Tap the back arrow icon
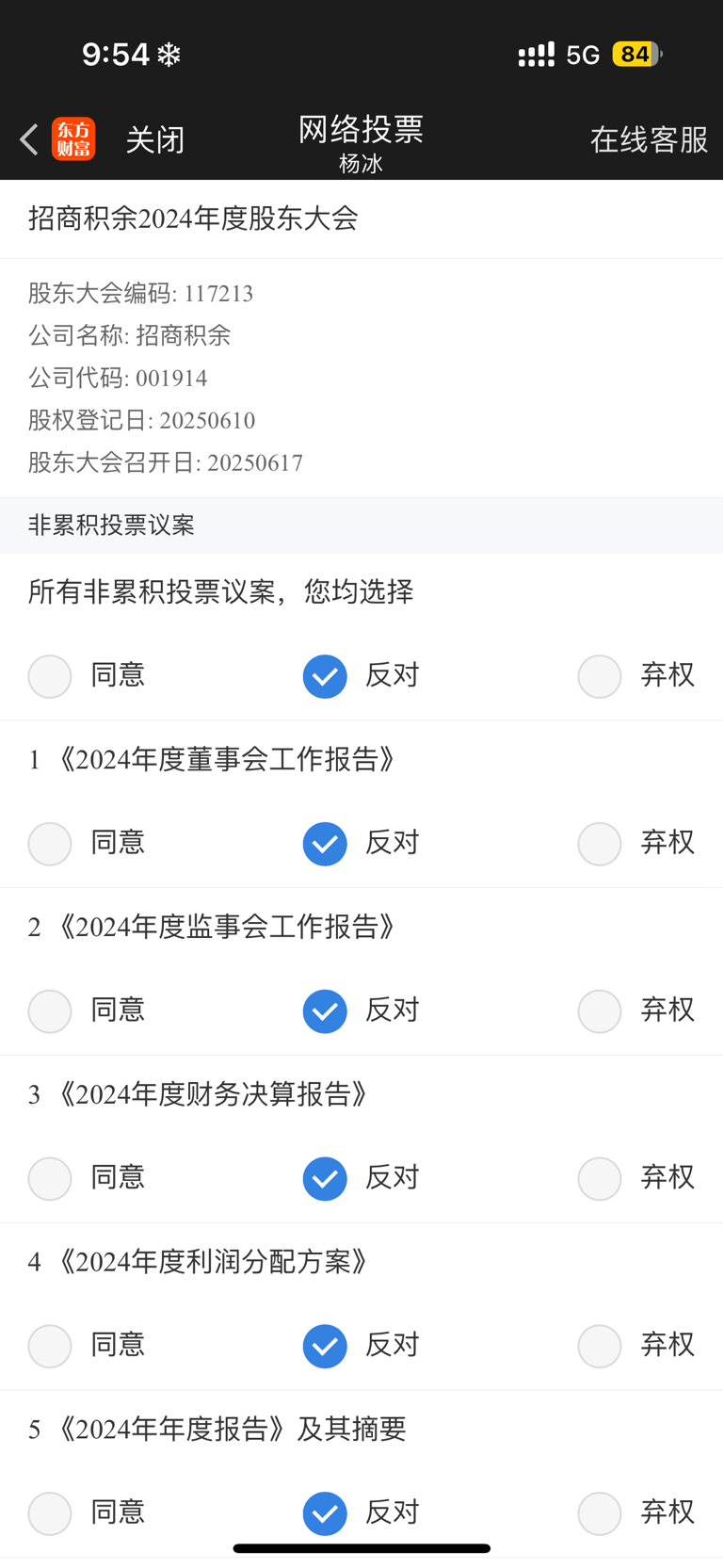 (x=28, y=139)
